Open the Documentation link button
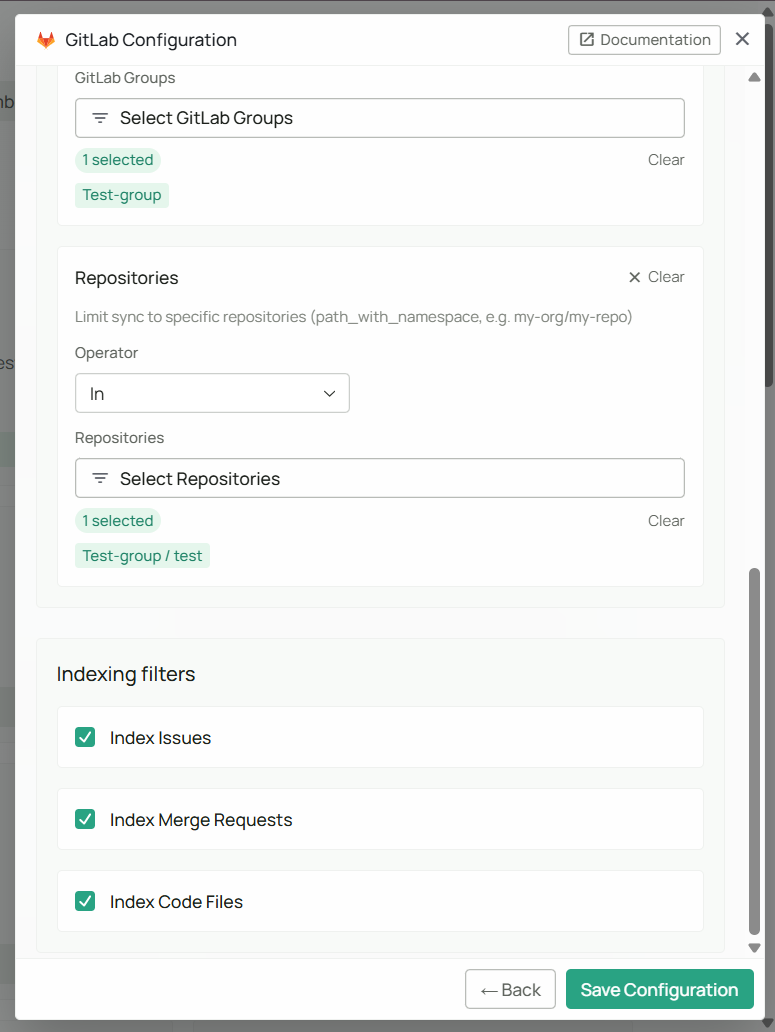This screenshot has height=1032, width=775. (x=644, y=40)
